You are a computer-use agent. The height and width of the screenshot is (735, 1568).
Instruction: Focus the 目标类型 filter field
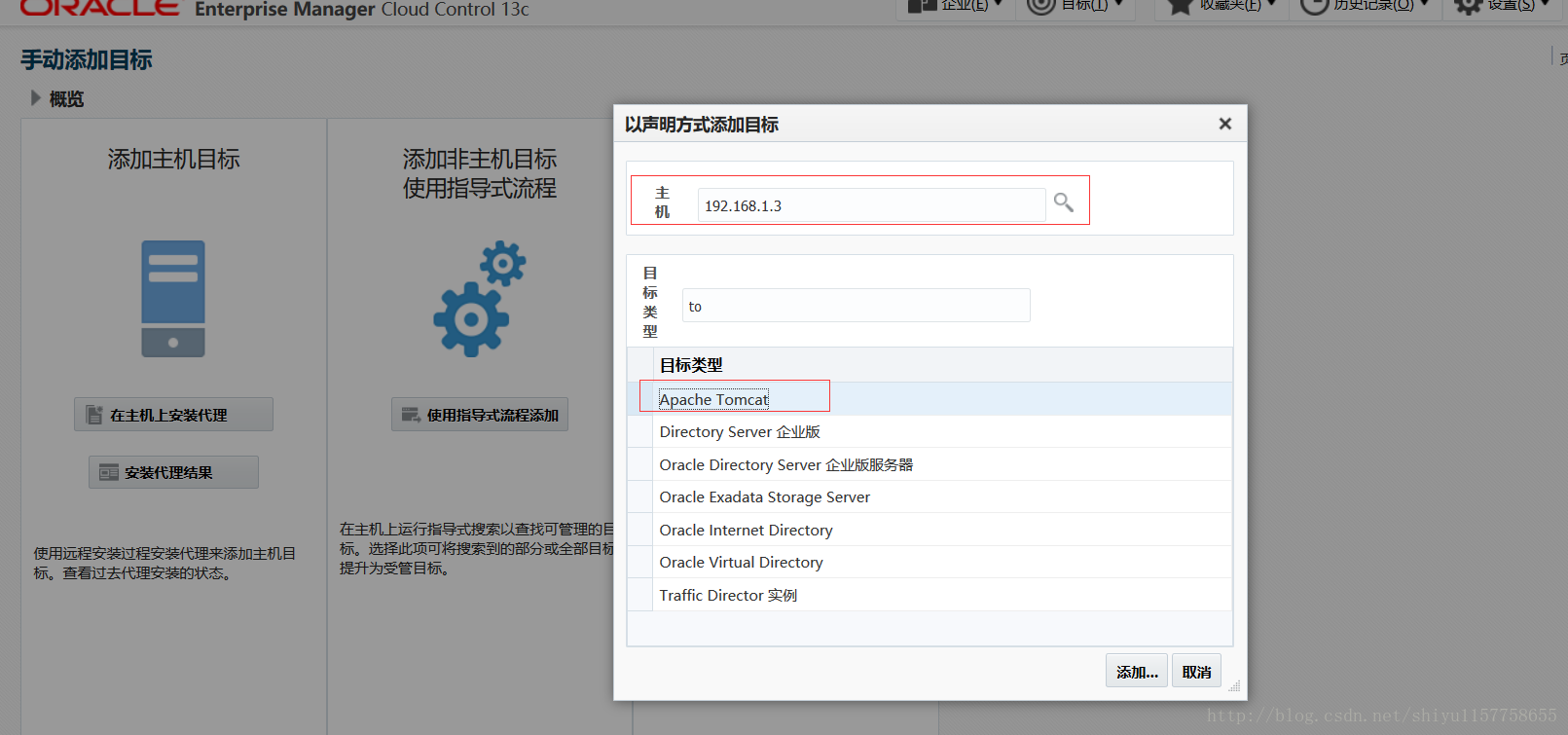point(856,306)
